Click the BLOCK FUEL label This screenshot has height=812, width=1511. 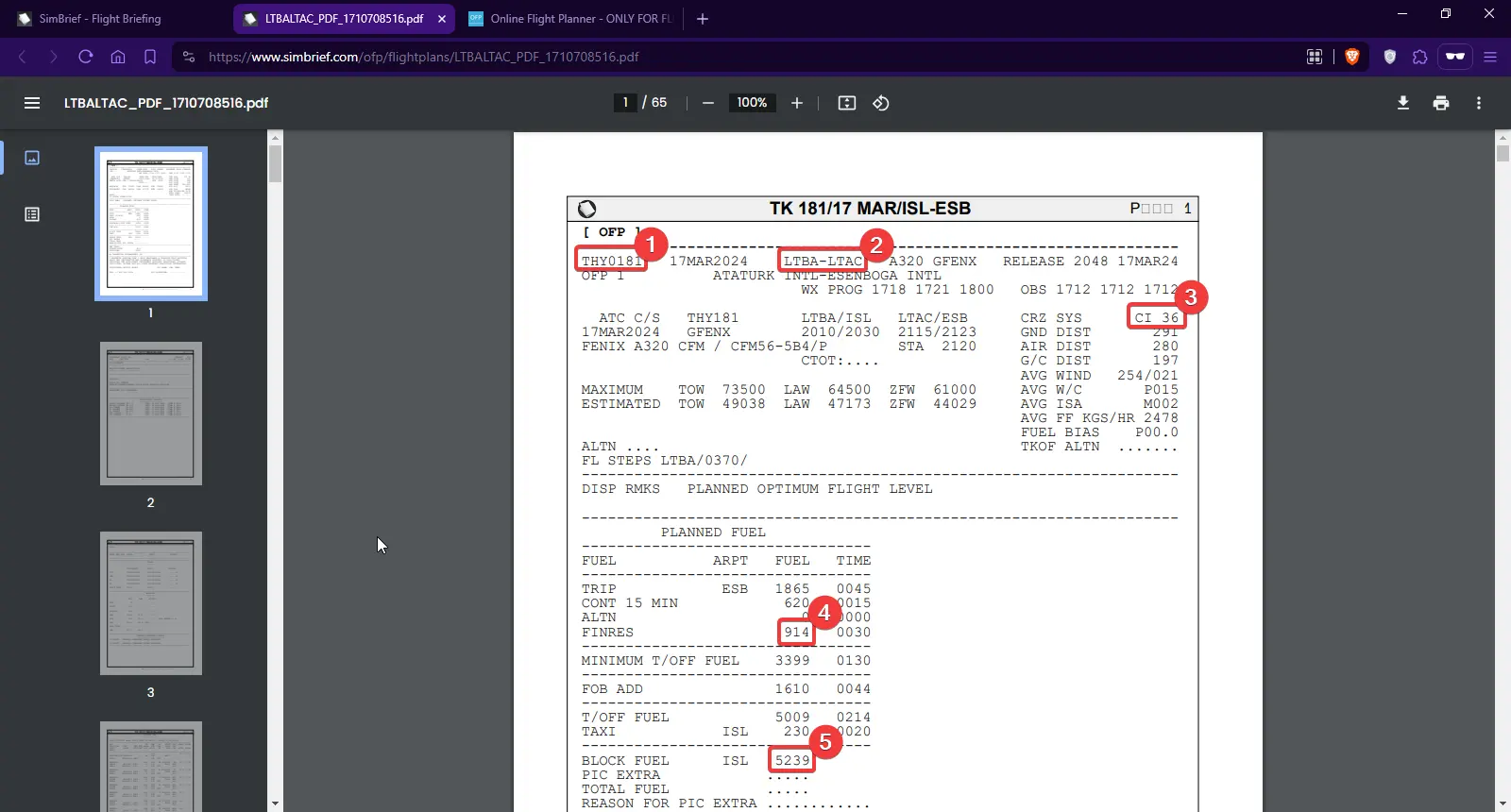625,761
